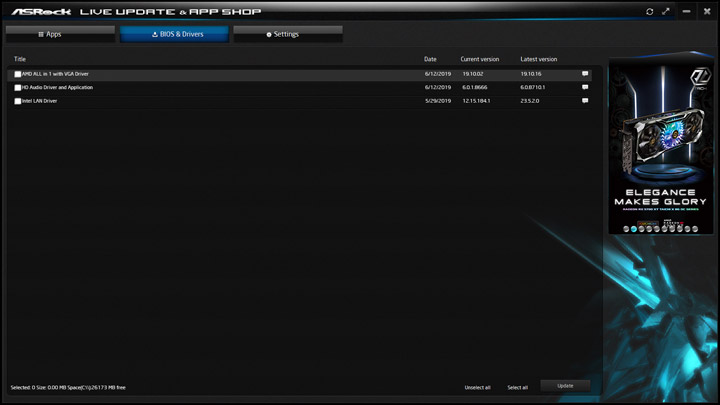Screen dimensions: 720x405
Task: Click Select all link
Action: tap(518, 388)
